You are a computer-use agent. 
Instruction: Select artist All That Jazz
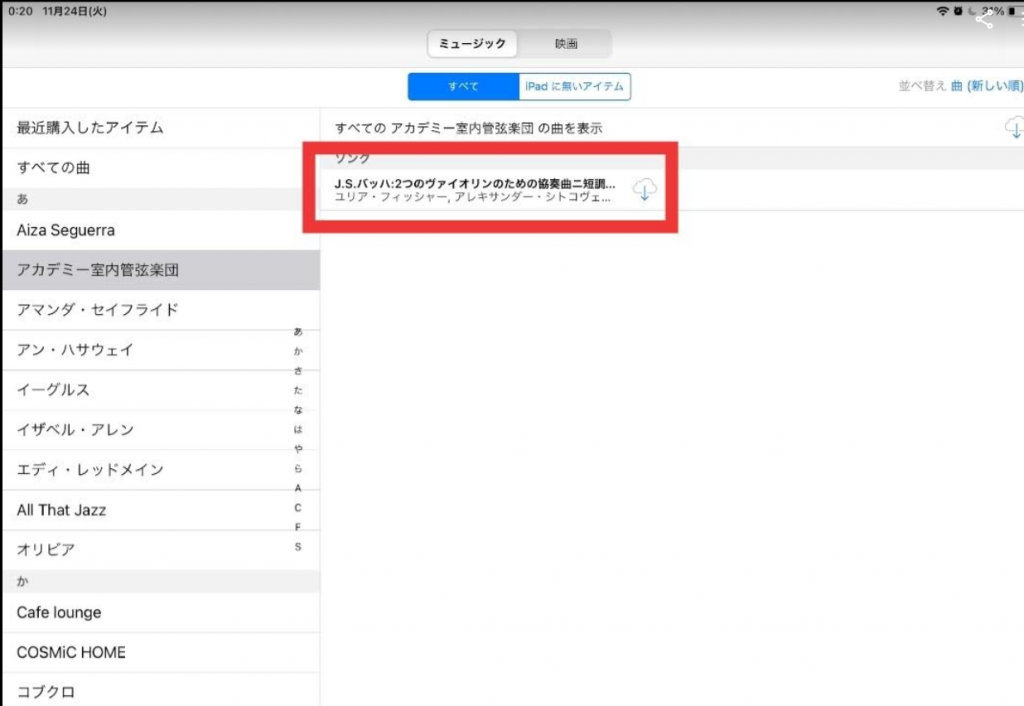click(161, 510)
